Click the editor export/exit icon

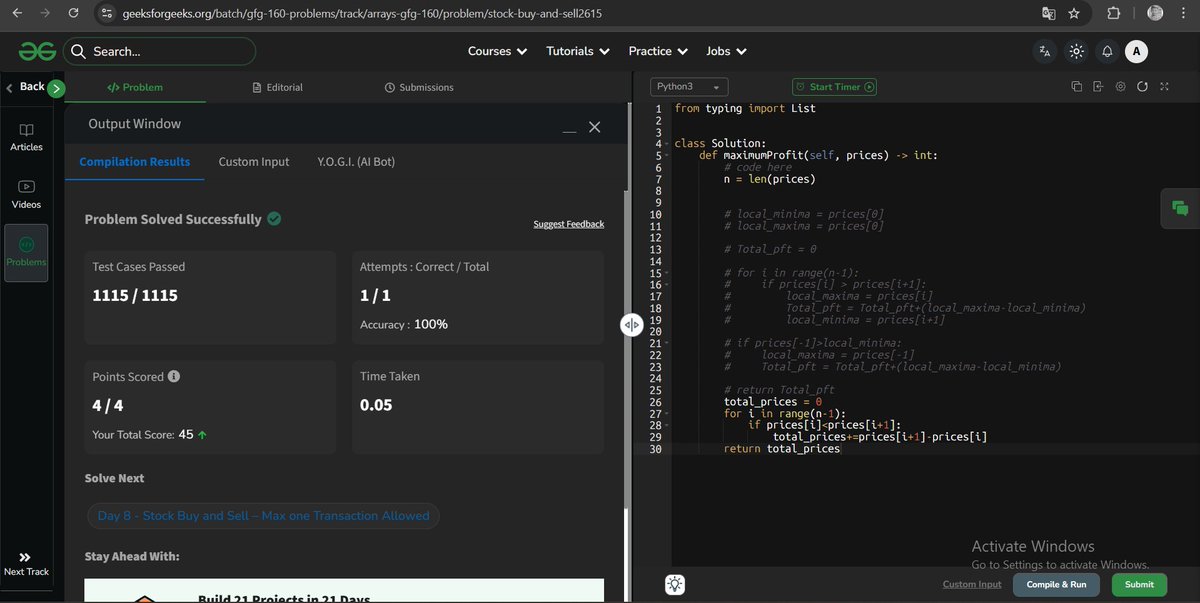click(1098, 87)
